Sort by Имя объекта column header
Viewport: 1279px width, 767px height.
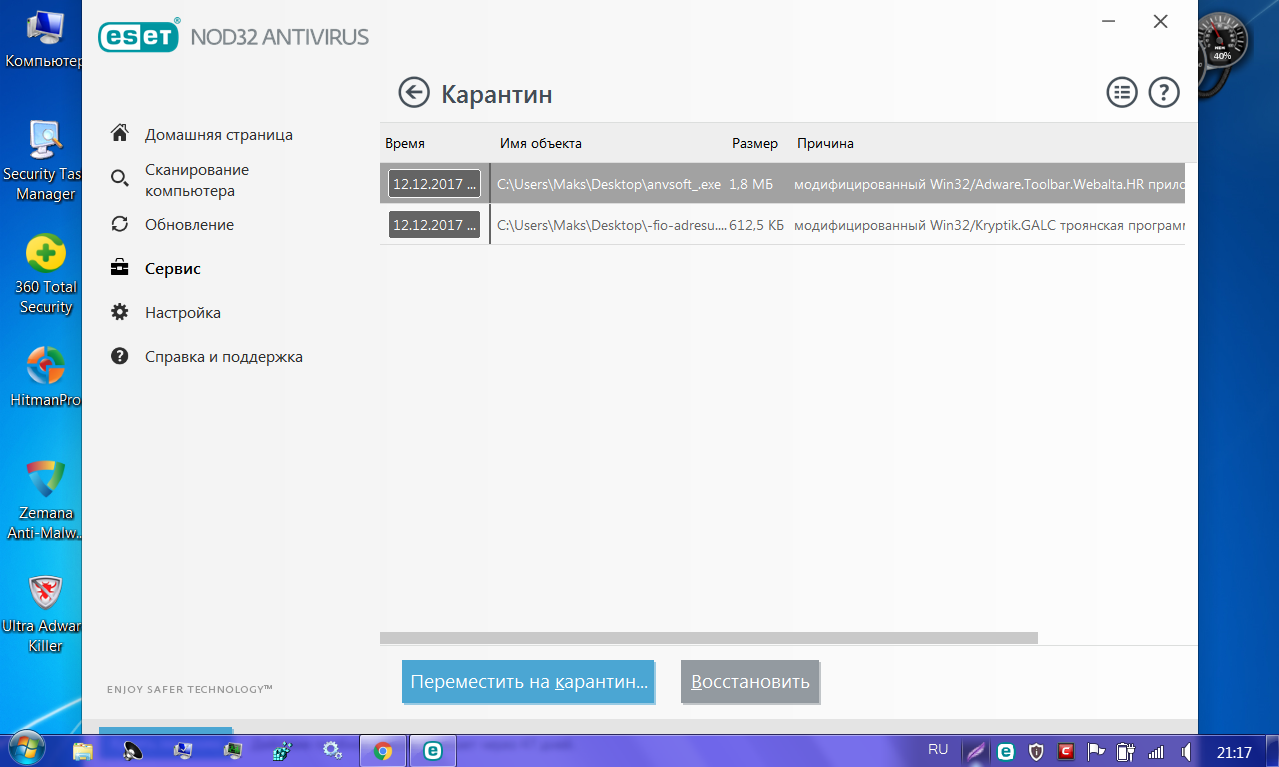tap(540, 143)
